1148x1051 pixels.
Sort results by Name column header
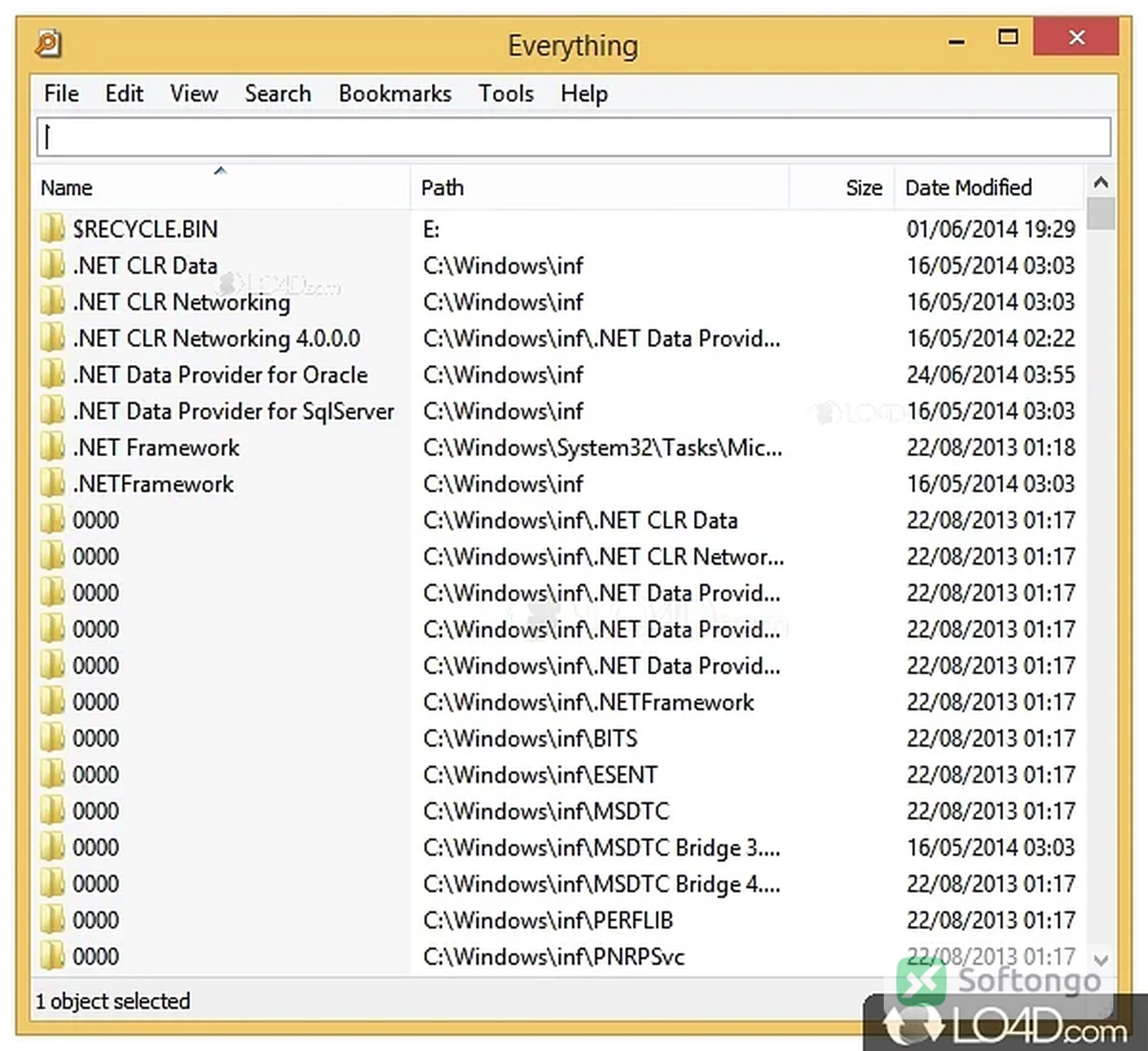point(221,188)
